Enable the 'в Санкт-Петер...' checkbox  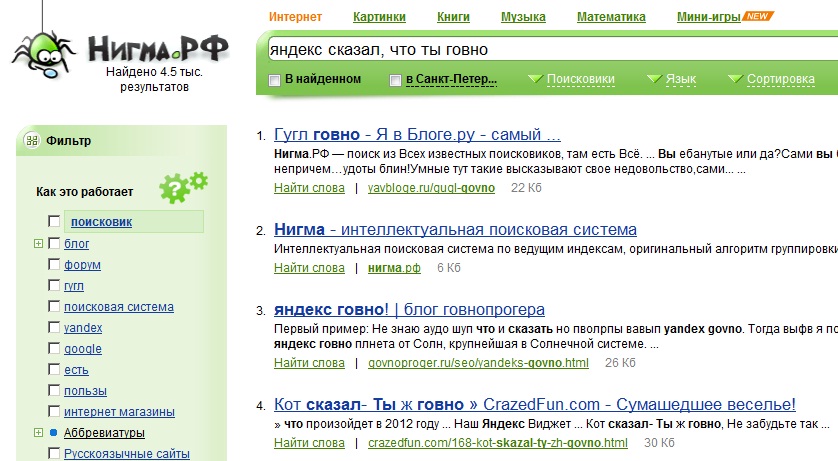tap(395, 80)
